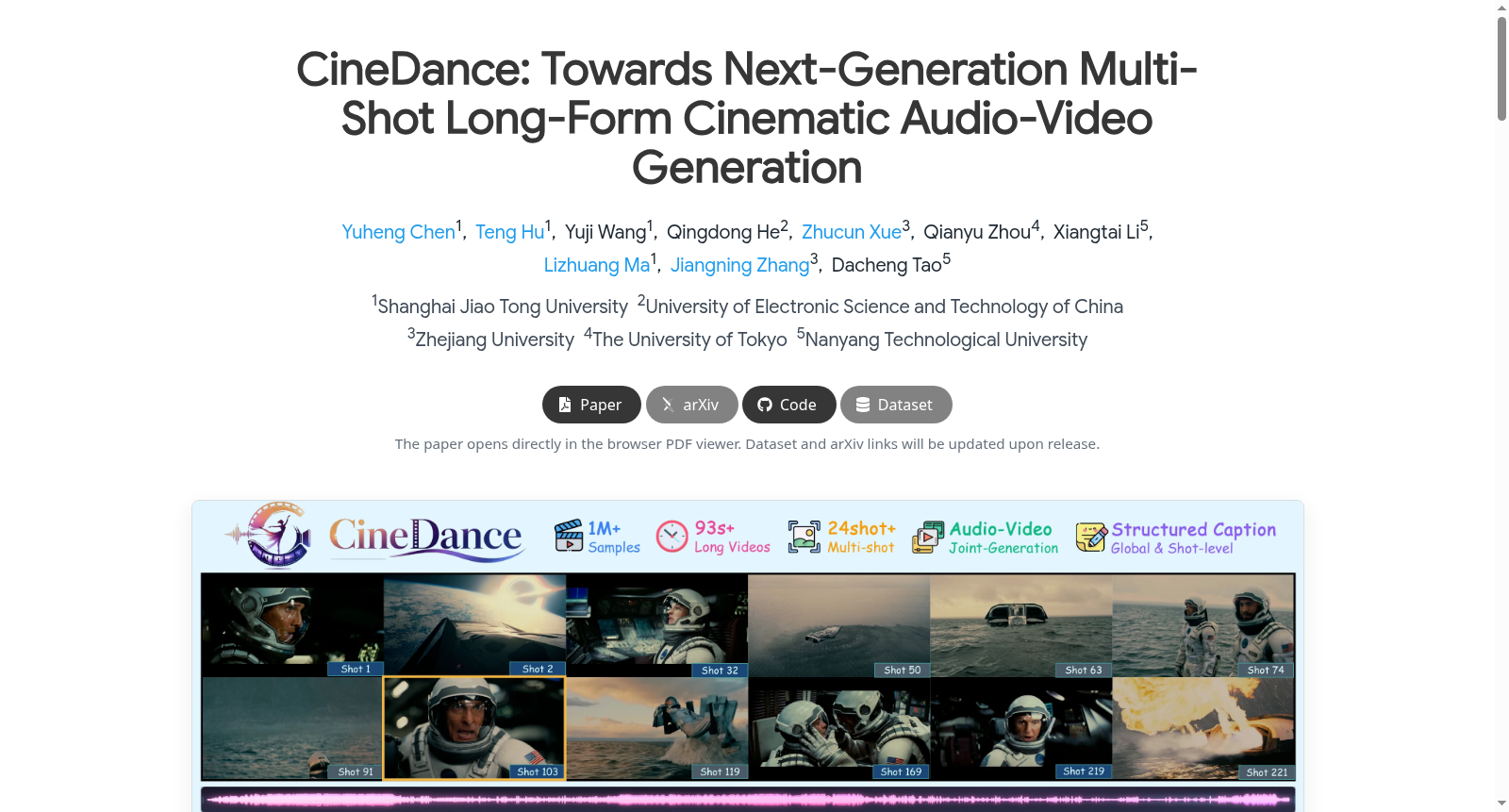The width and height of the screenshot is (1509, 812).
Task: Click the clapperboard 1M+ Samples icon
Action: [569, 536]
